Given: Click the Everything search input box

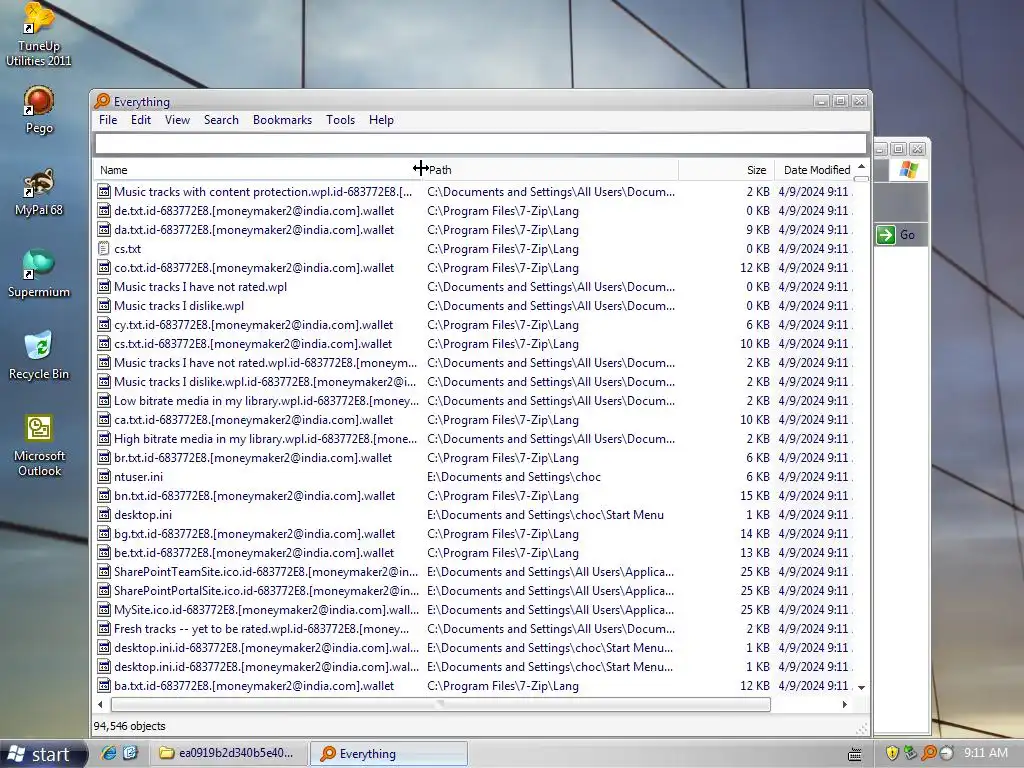Looking at the screenshot, I should (481, 144).
